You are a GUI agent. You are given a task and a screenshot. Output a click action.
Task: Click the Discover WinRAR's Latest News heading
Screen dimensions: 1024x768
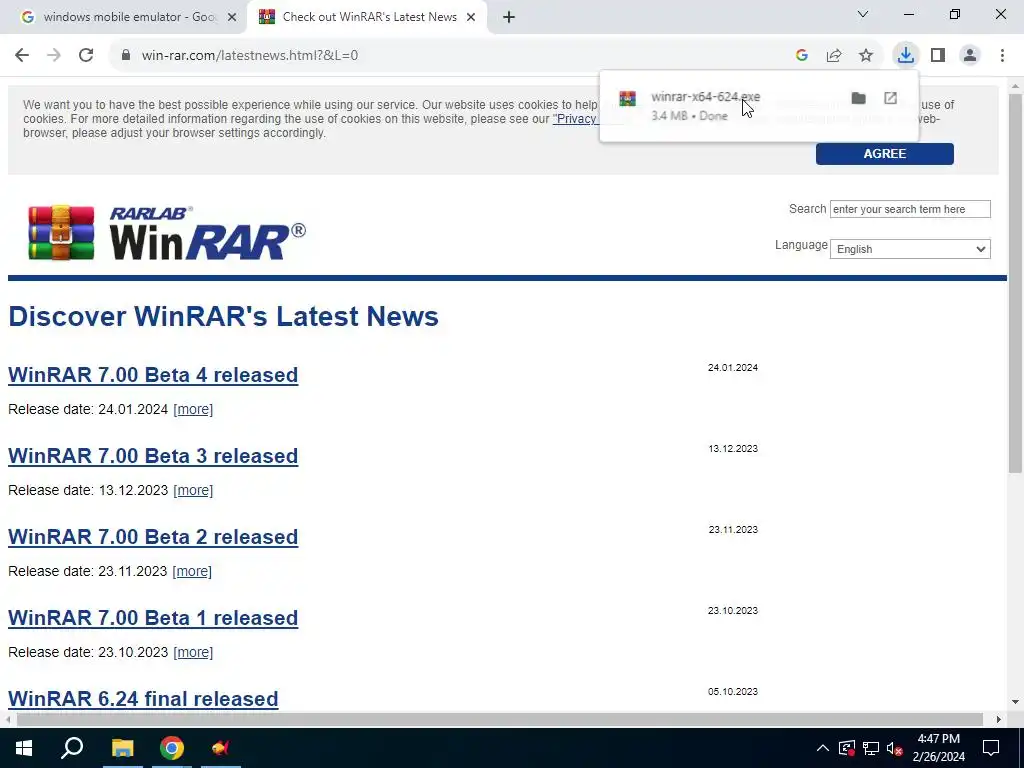click(x=223, y=316)
